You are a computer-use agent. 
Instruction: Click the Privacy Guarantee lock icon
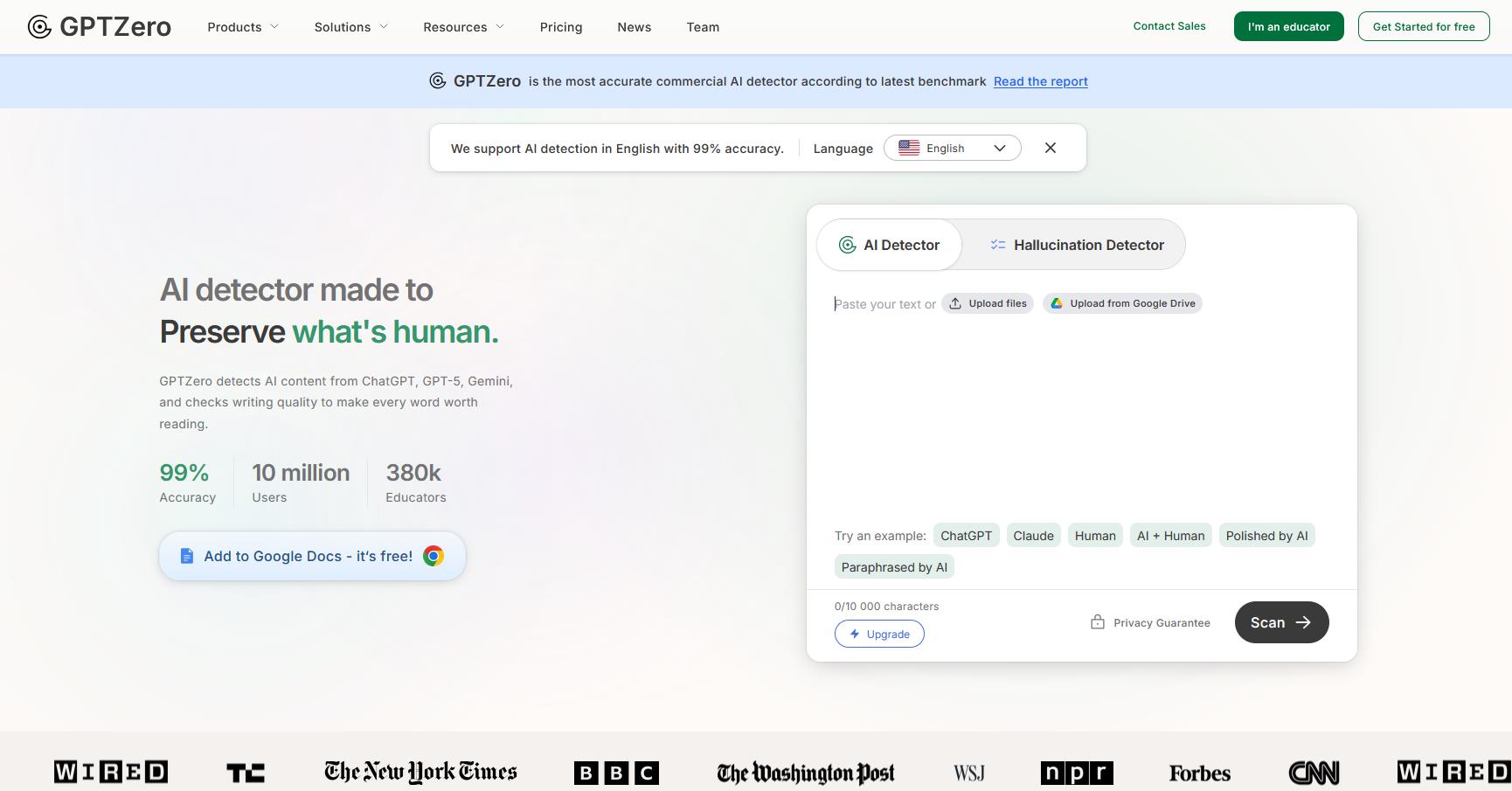point(1098,622)
